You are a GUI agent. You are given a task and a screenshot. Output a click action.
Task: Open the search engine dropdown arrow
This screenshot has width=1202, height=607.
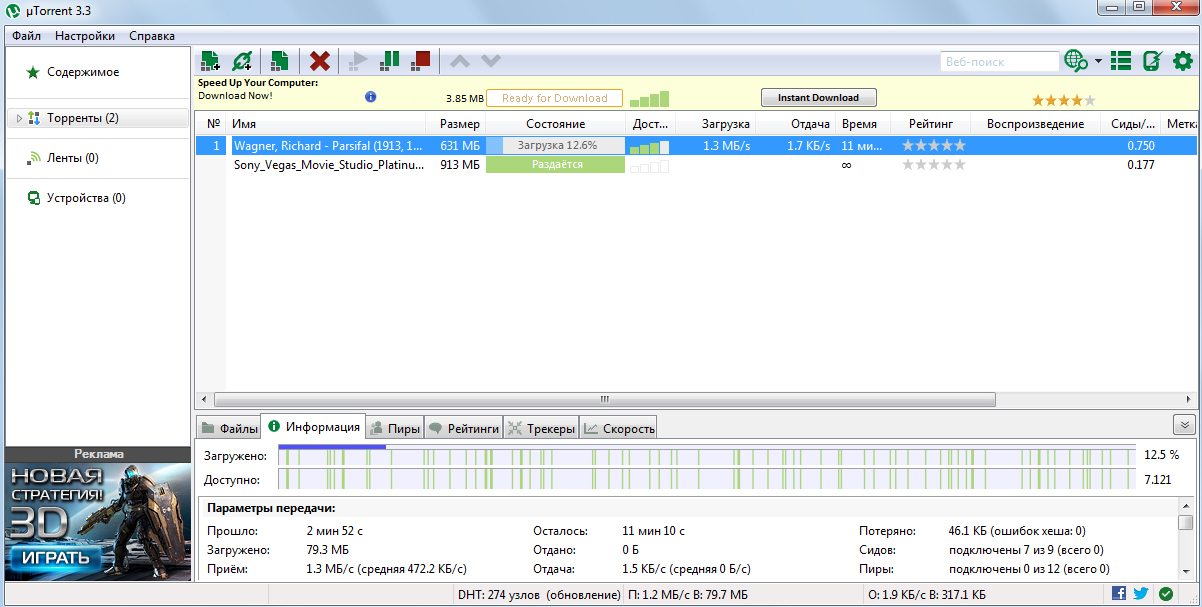coord(1098,61)
